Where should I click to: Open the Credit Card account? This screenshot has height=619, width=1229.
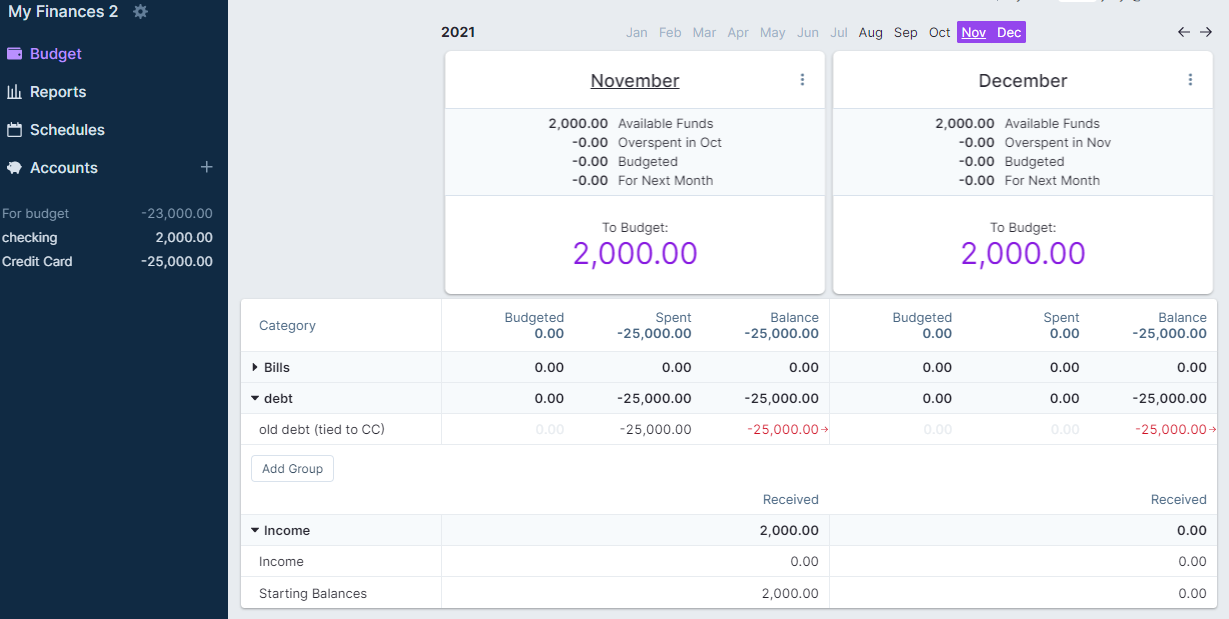tap(107, 262)
